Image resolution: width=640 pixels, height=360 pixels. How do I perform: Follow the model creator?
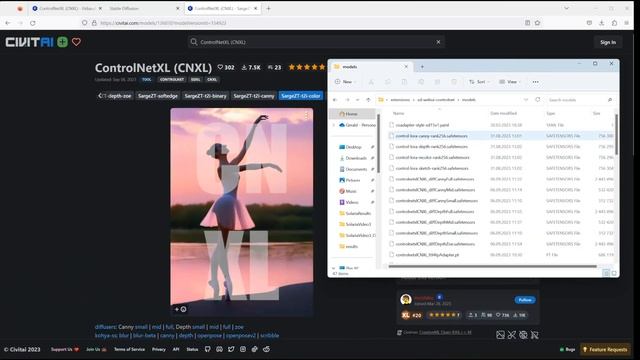pyautogui.click(x=525, y=300)
